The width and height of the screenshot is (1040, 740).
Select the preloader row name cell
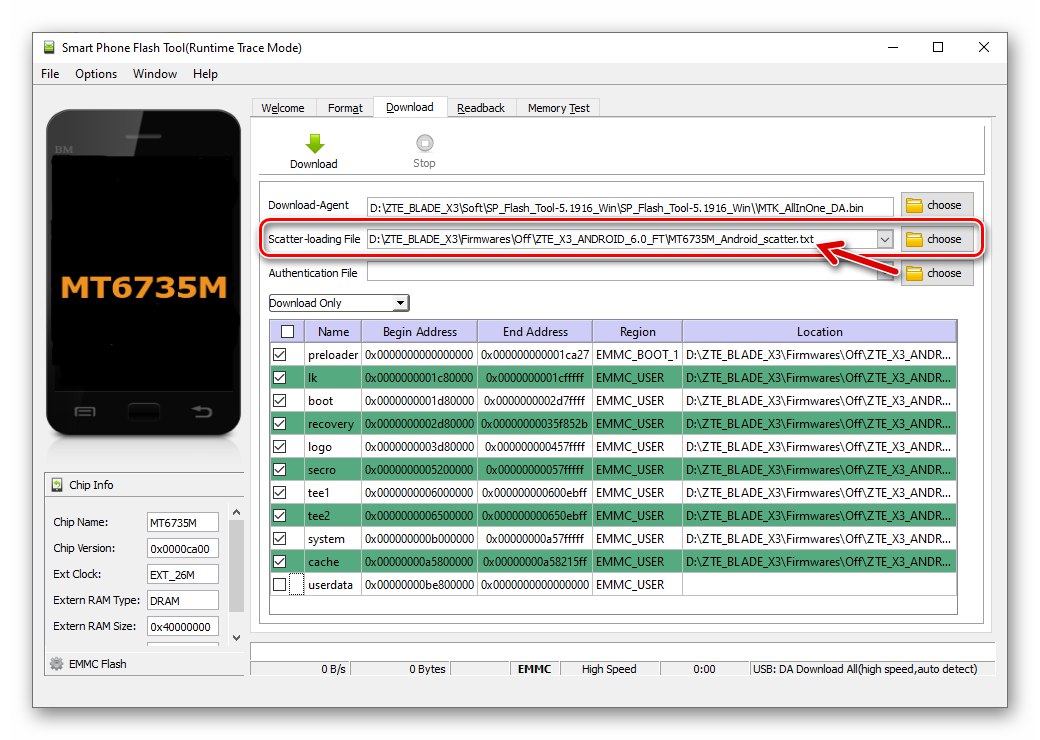tap(333, 355)
